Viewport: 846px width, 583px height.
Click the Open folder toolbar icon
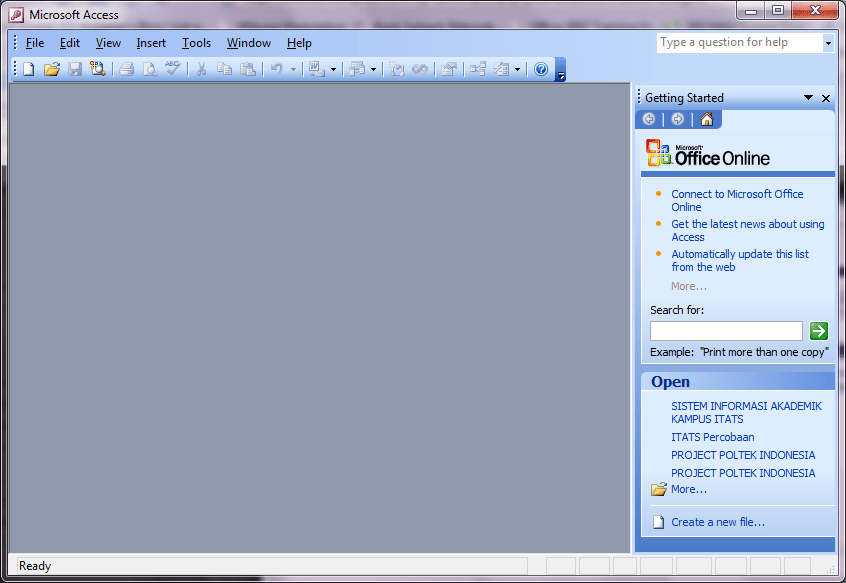52,69
